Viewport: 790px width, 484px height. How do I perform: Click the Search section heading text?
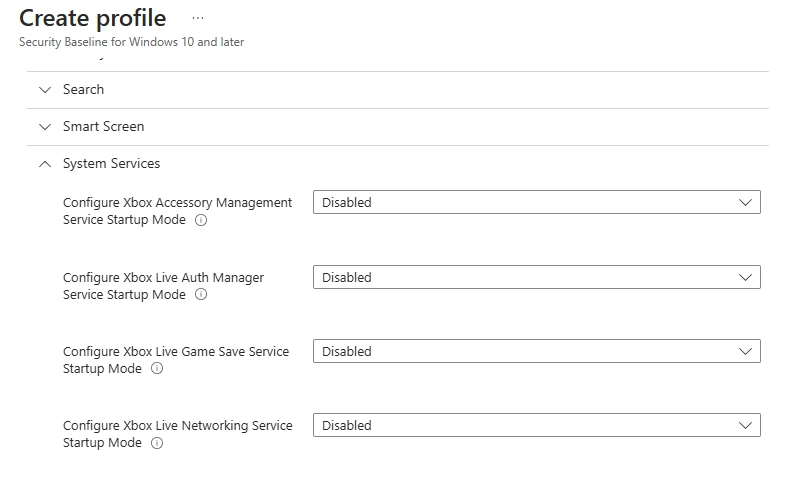point(83,90)
